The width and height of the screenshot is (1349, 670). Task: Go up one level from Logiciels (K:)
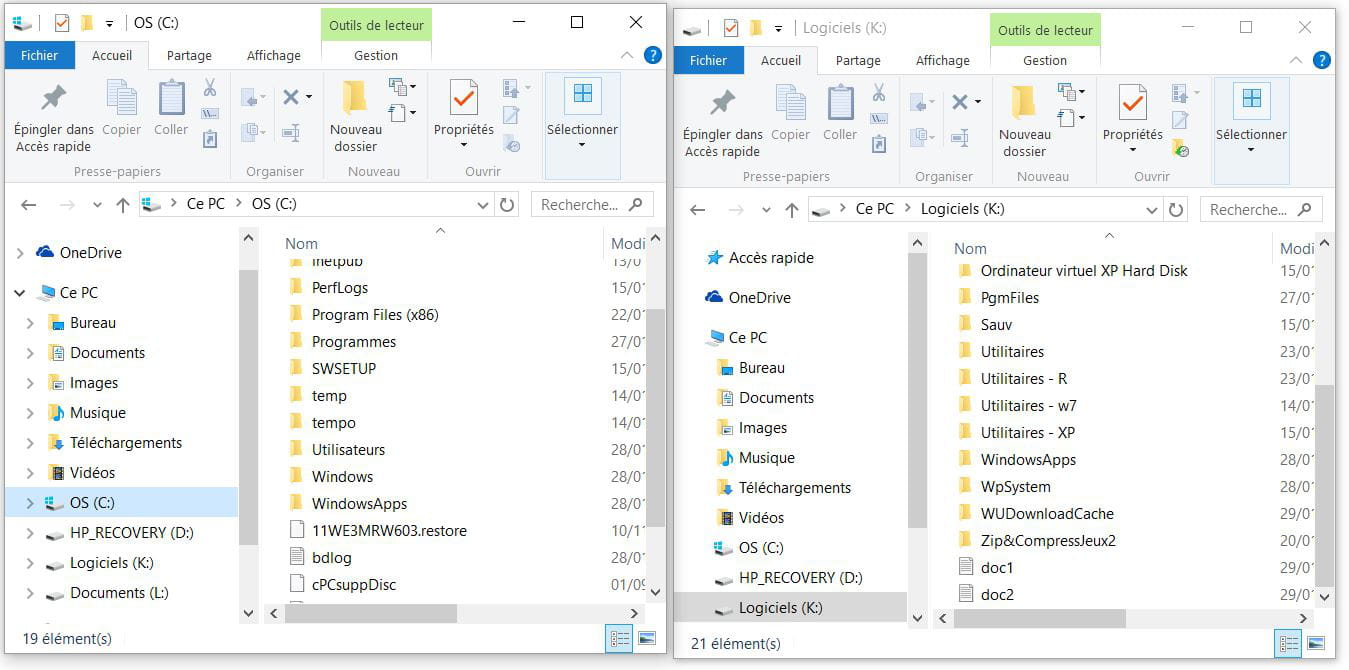click(x=791, y=210)
